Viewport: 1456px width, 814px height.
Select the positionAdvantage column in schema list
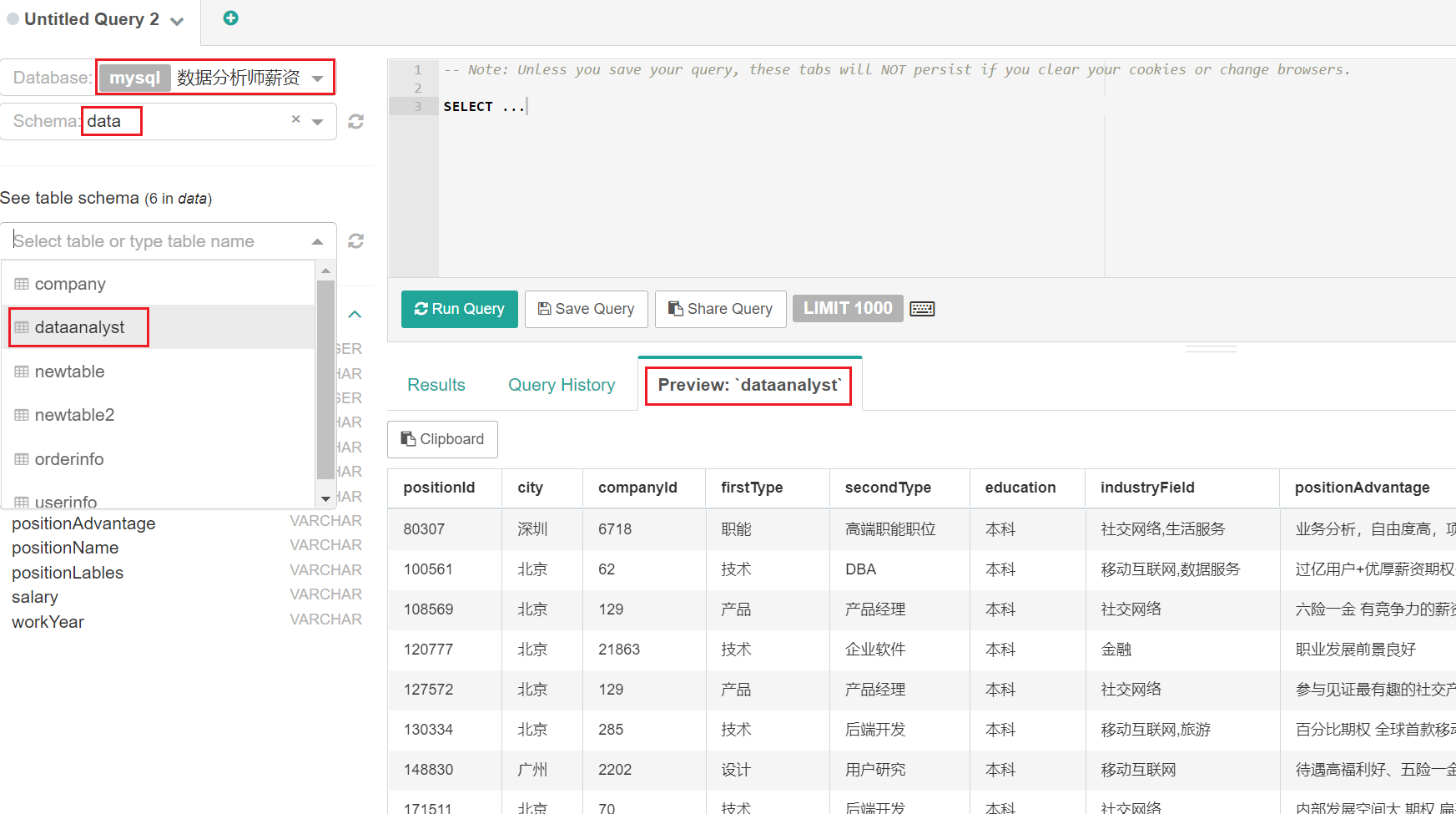(83, 523)
